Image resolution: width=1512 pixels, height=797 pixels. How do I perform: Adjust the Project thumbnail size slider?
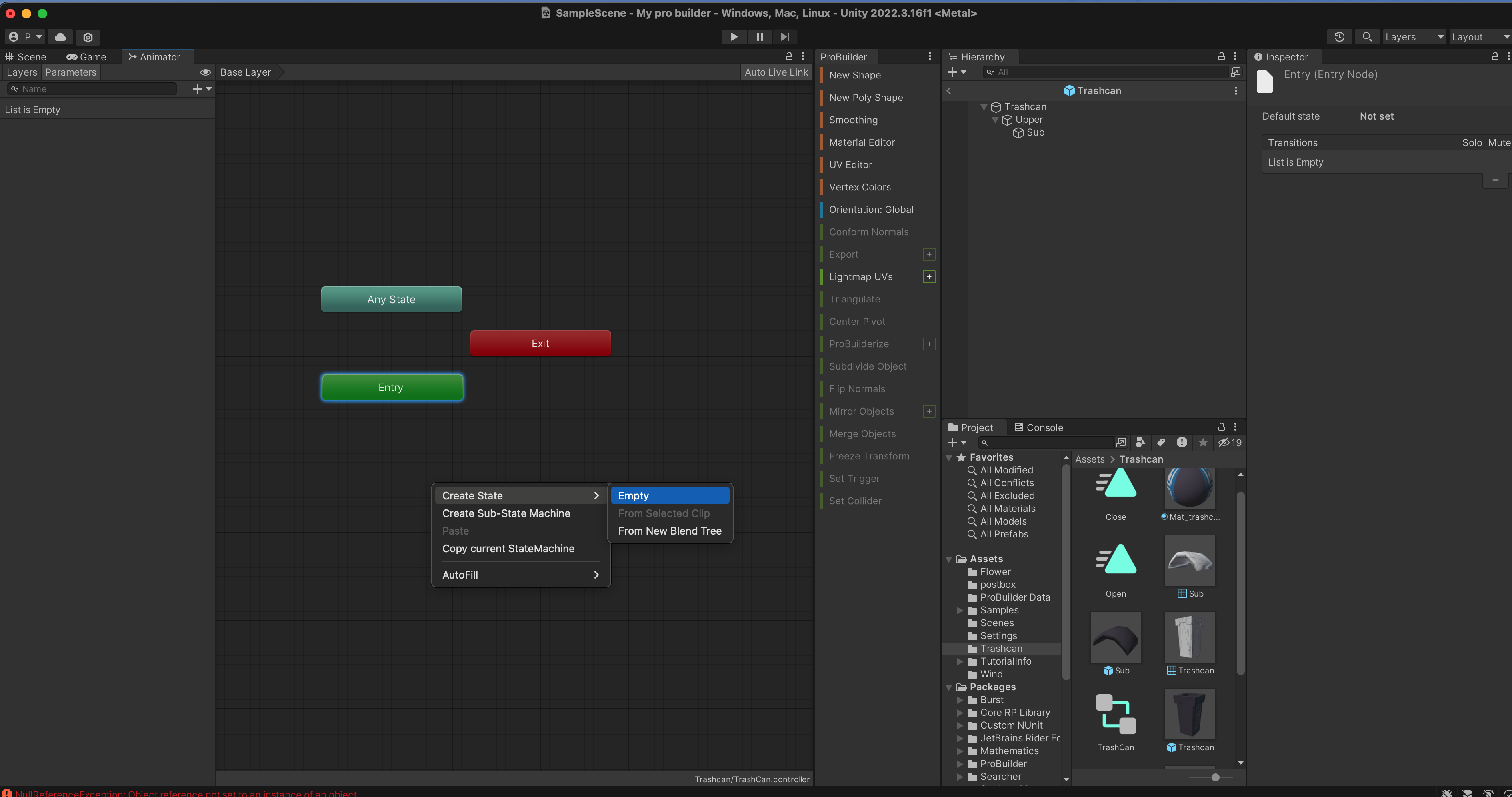coord(1215,777)
